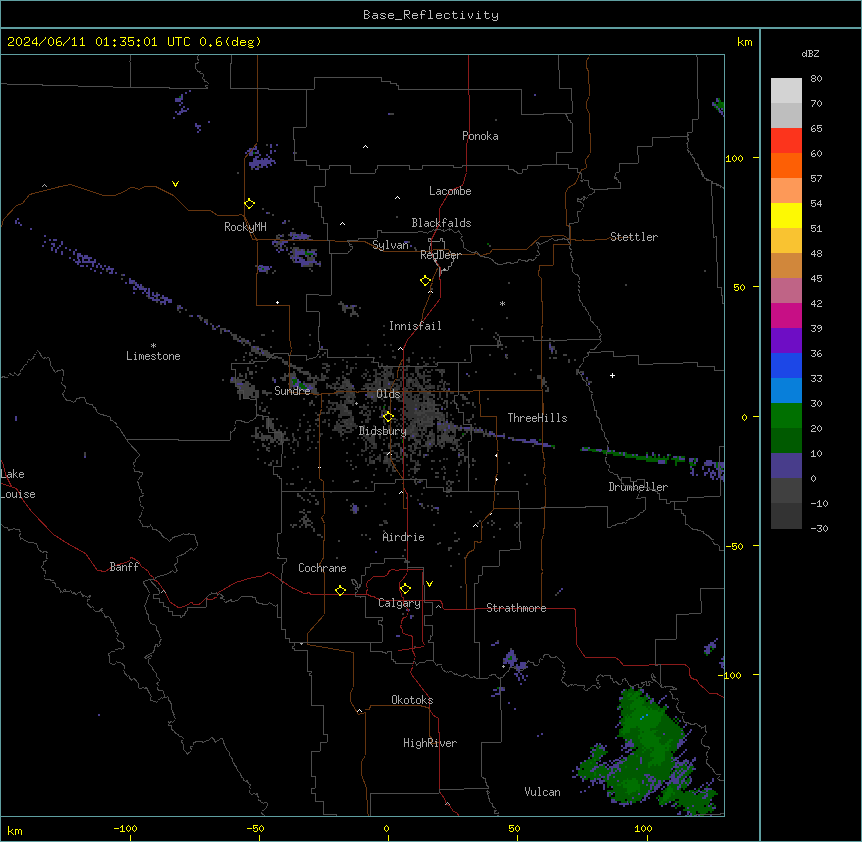Click the bright green 20-30 dBZ legend swatch
Screen dimensions: 862x842
pos(786,416)
